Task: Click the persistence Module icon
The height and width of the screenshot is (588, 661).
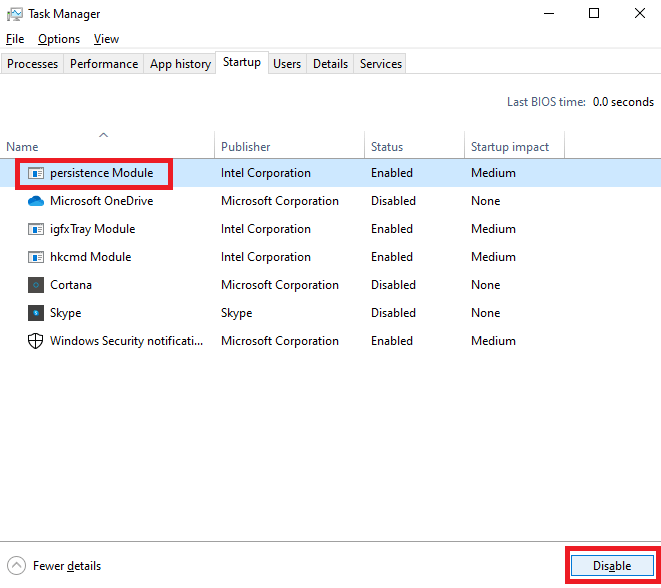Action: click(36, 173)
